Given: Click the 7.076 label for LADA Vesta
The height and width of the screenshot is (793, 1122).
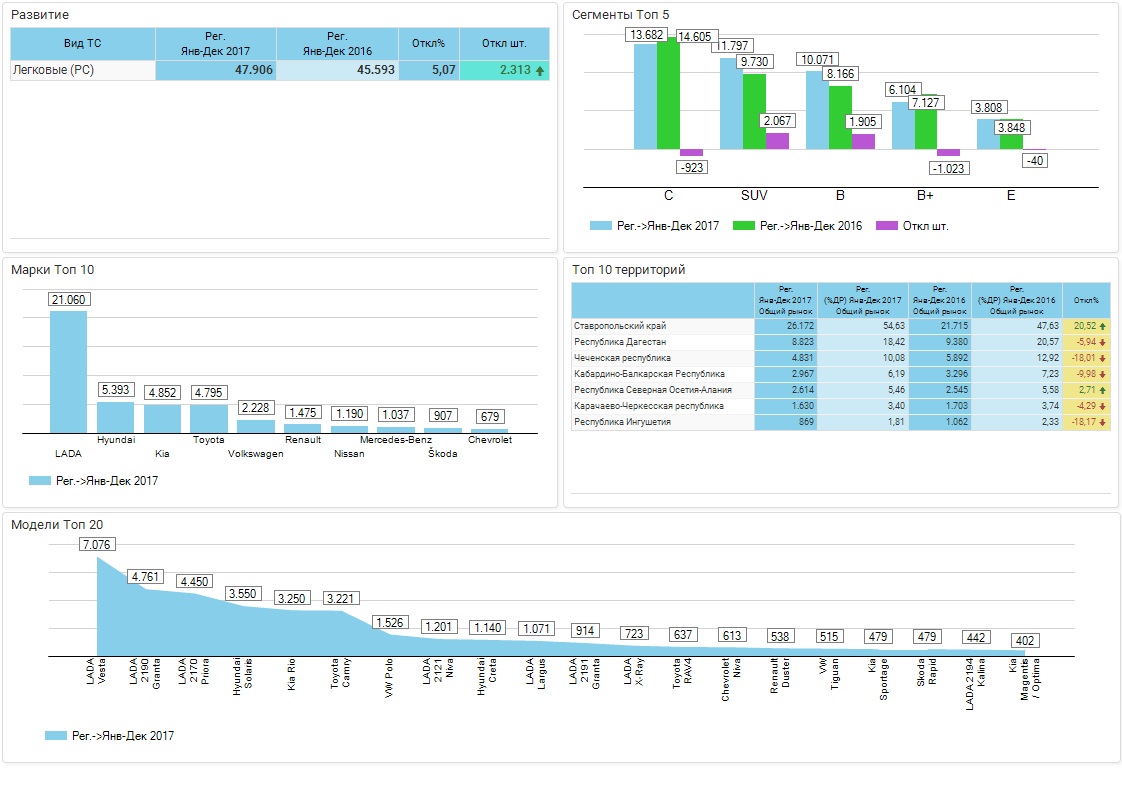Looking at the screenshot, I should tap(98, 544).
